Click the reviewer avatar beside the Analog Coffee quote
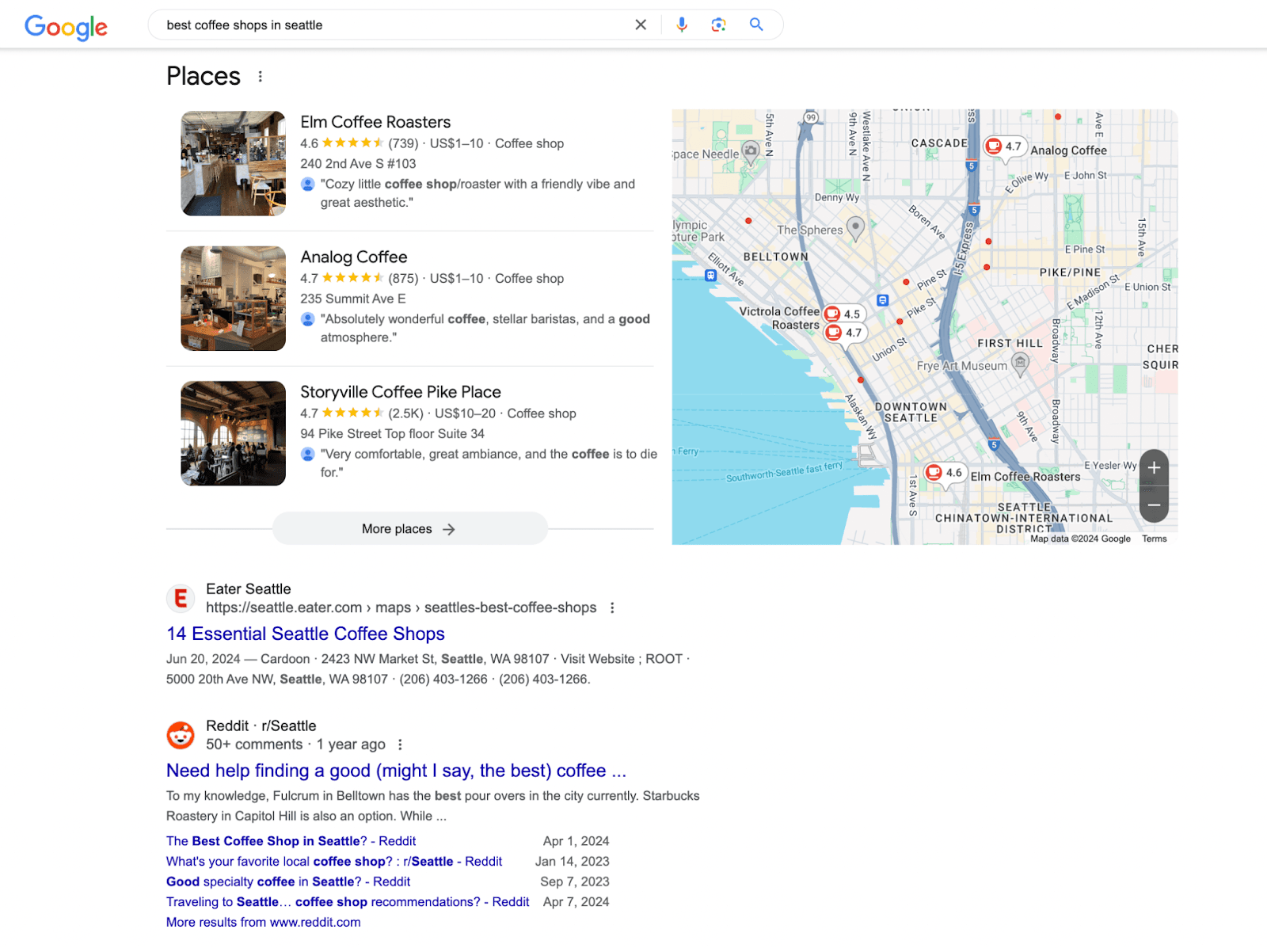1267x952 pixels. [307, 319]
